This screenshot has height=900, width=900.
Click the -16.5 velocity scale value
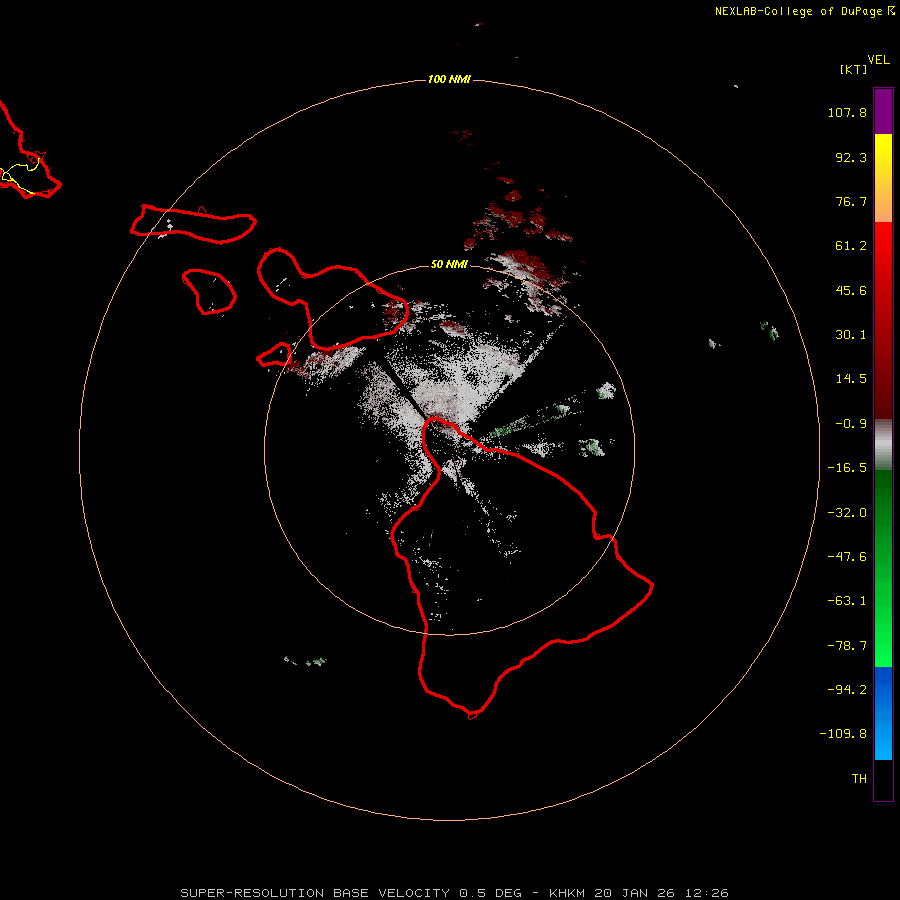(x=847, y=468)
